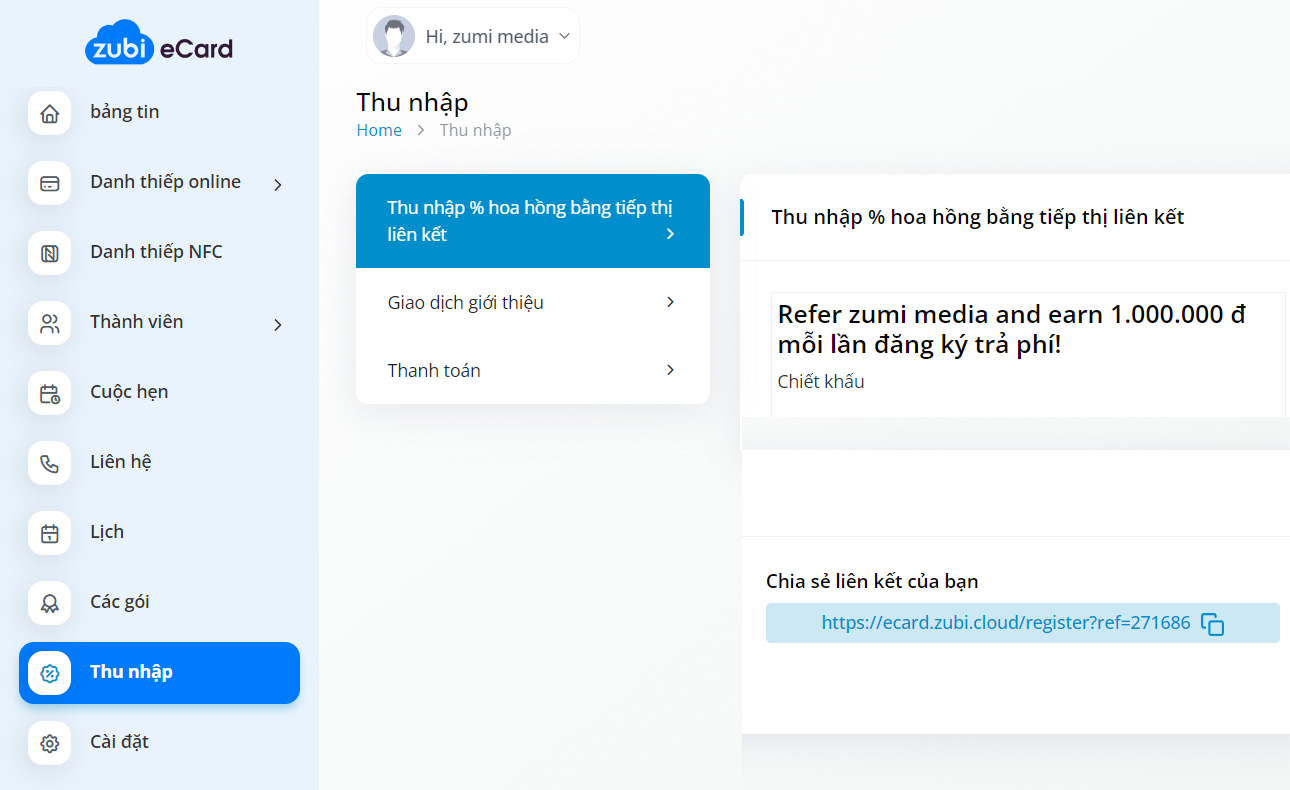
Task: Expand Danh thiếp online submenu arrow
Action: click(x=278, y=184)
